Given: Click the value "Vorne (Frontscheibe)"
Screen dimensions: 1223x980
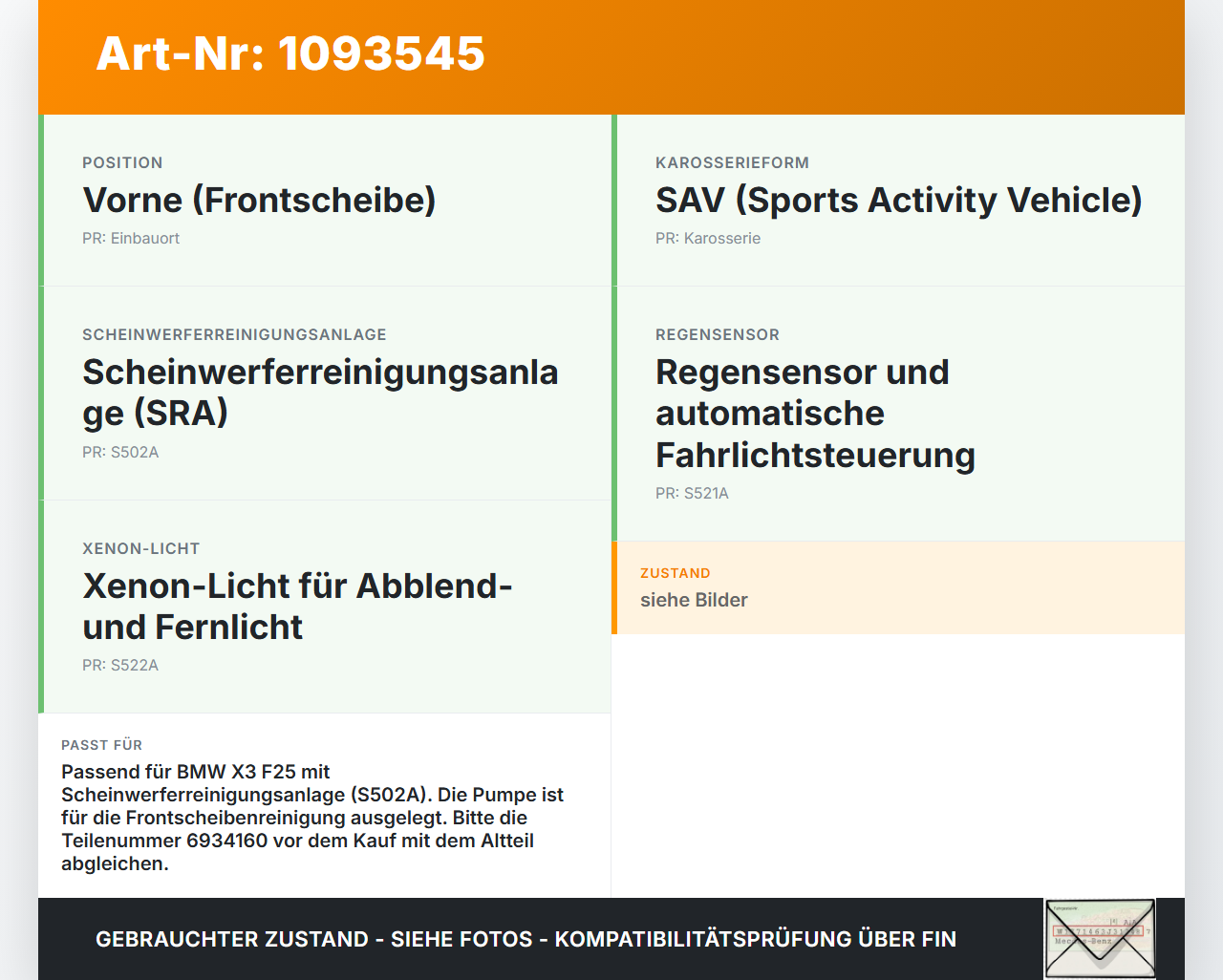Looking at the screenshot, I should click(x=259, y=200).
